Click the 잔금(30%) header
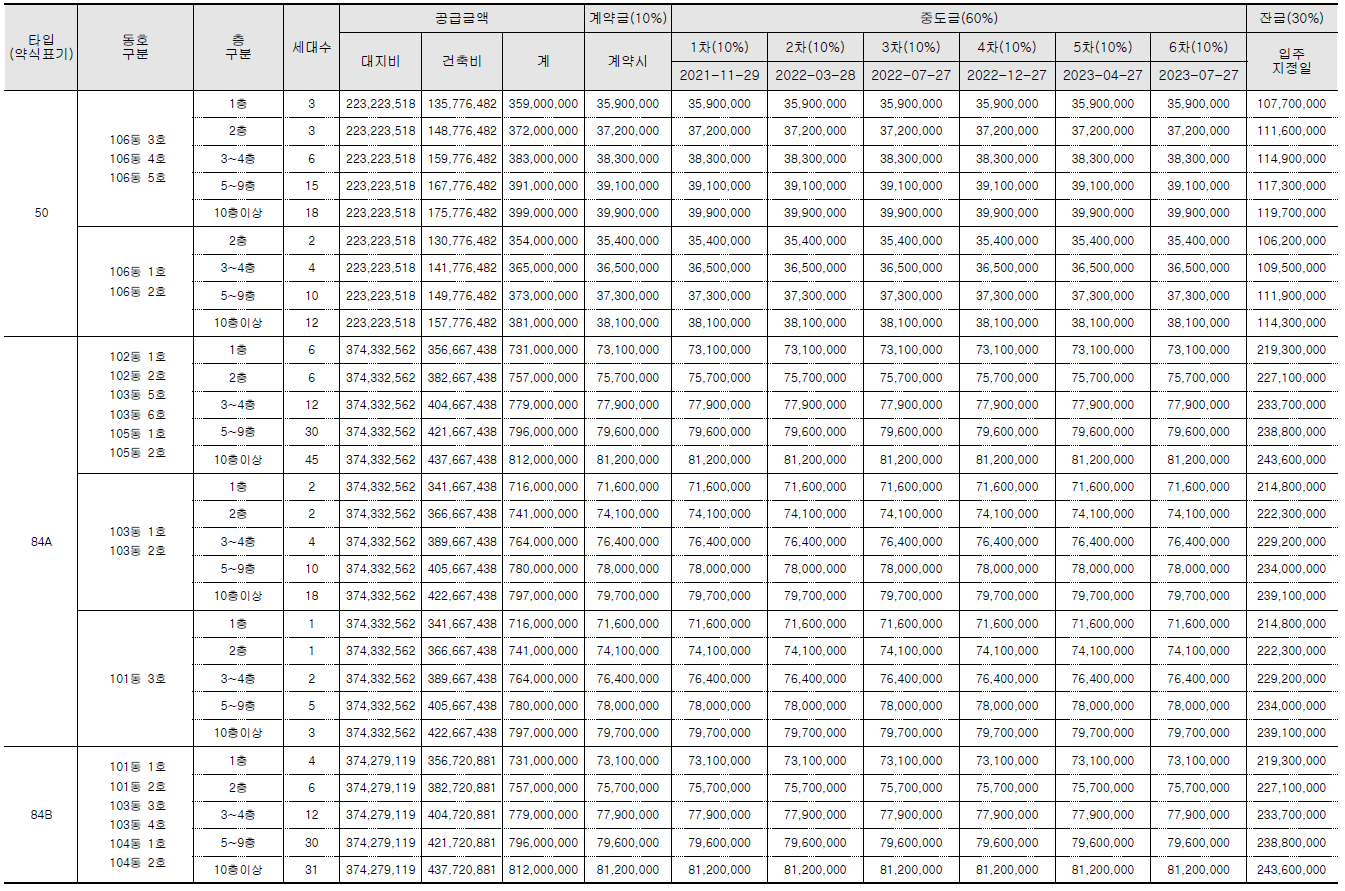Viewport: 1345px width, 891px height. coord(1291,18)
